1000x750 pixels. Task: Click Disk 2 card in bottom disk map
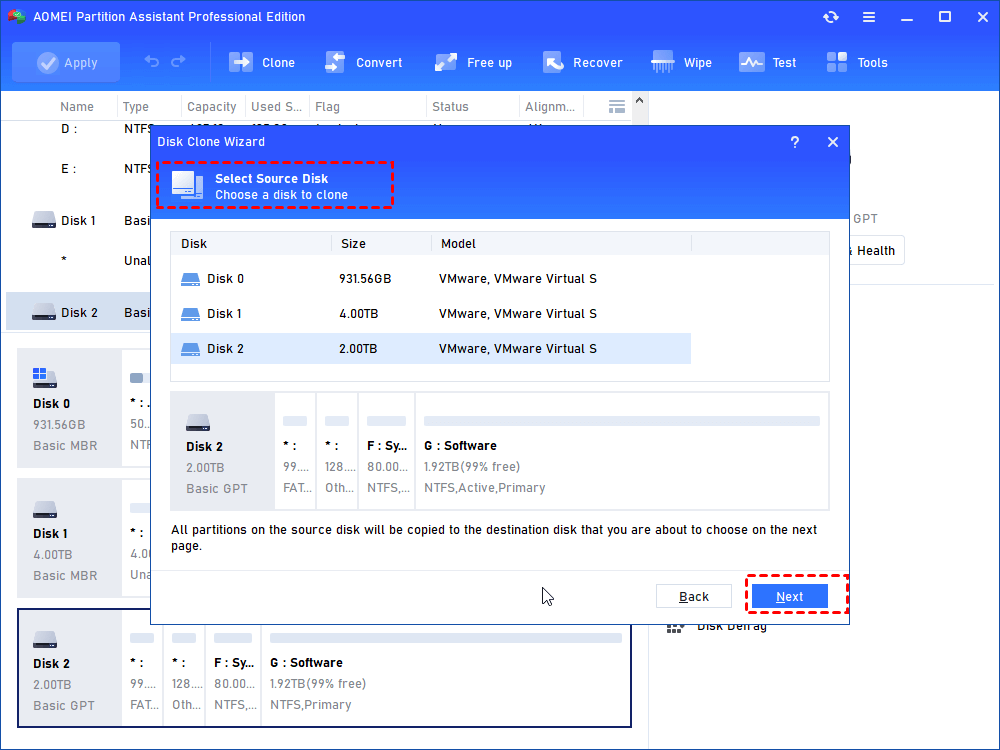click(69, 668)
